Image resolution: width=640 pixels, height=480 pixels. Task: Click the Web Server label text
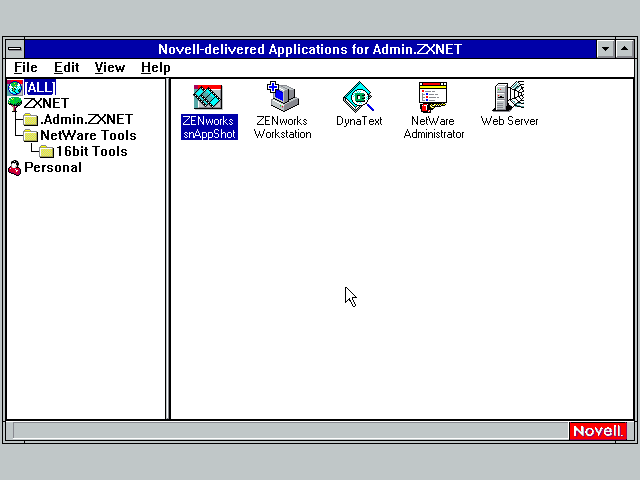coord(509,121)
